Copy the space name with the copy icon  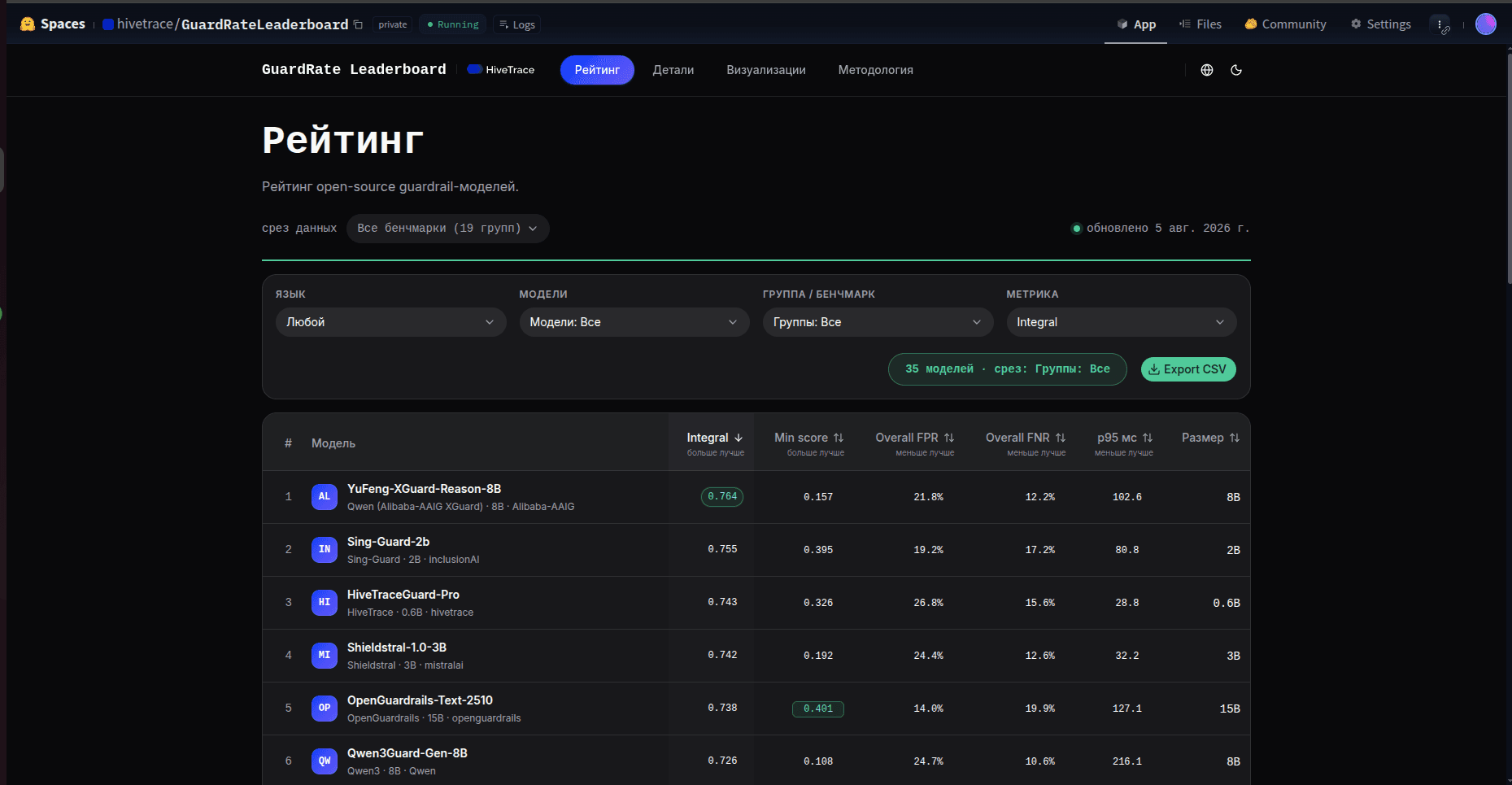pos(358,24)
